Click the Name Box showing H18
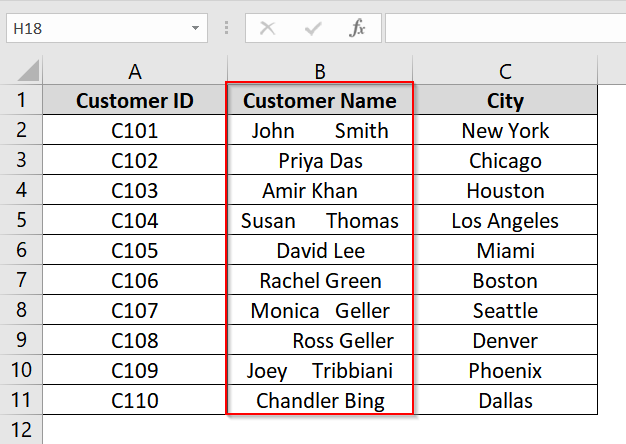 (107, 28)
